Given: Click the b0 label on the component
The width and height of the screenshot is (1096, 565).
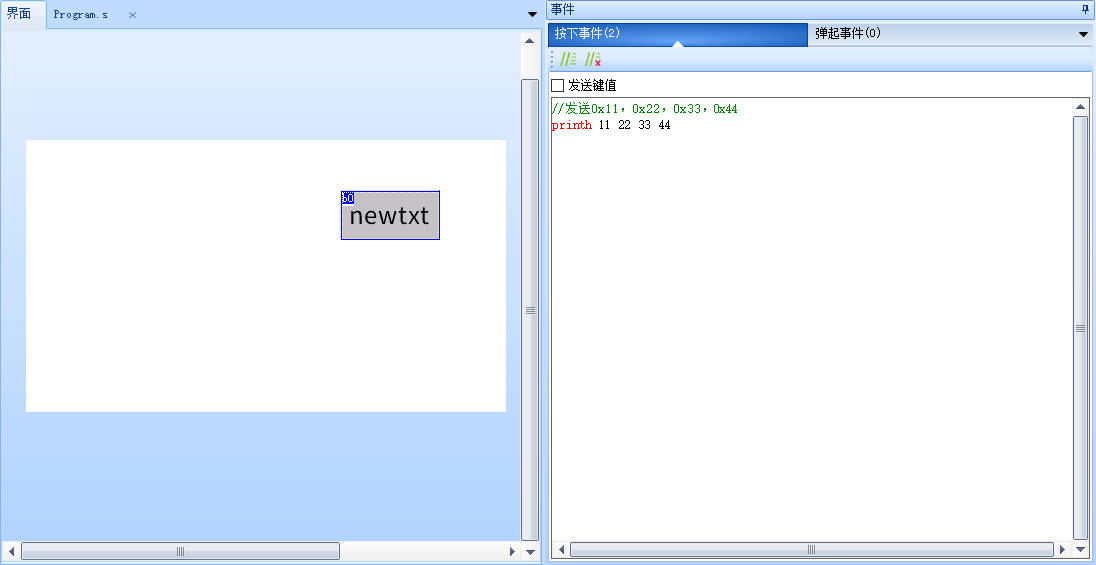Looking at the screenshot, I should 347,198.
